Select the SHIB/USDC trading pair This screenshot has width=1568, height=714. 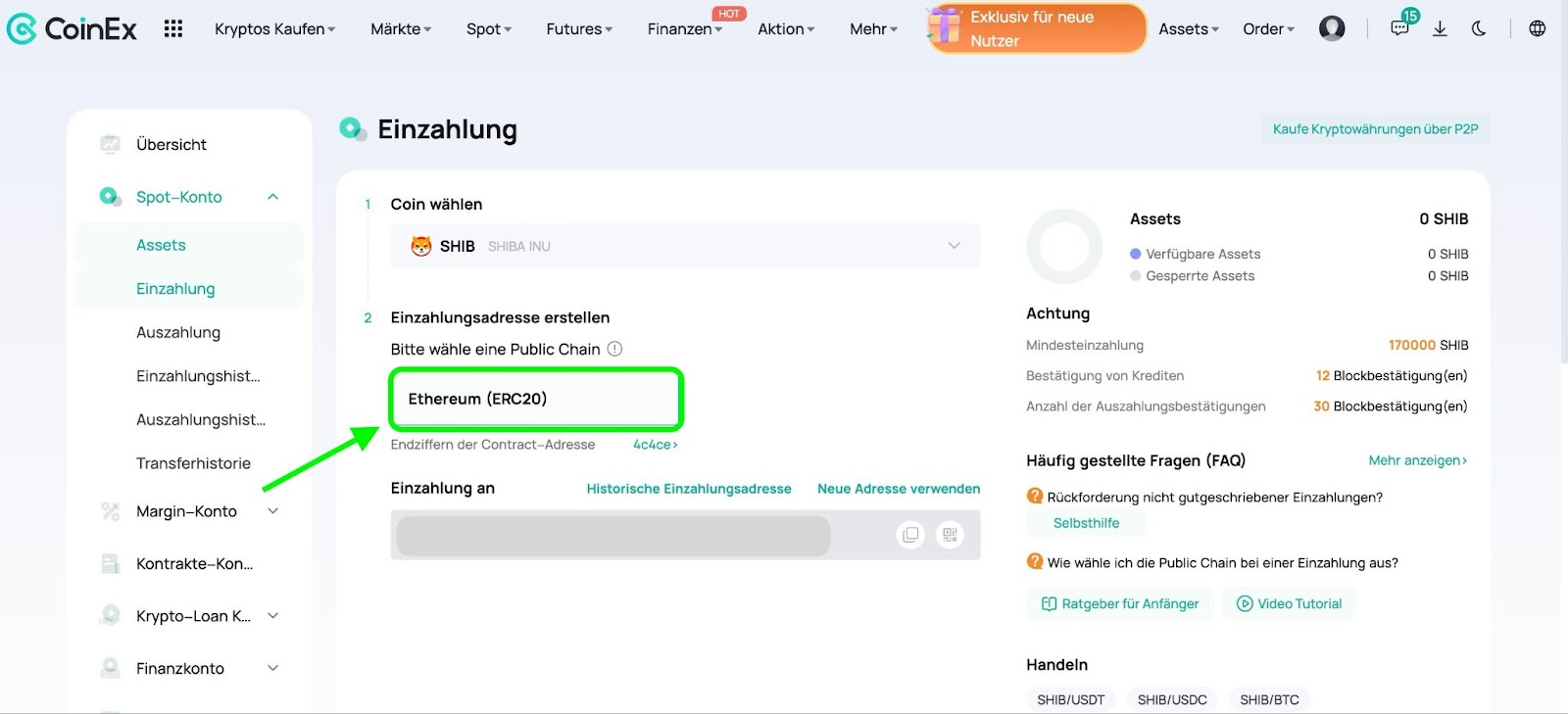click(x=1172, y=699)
